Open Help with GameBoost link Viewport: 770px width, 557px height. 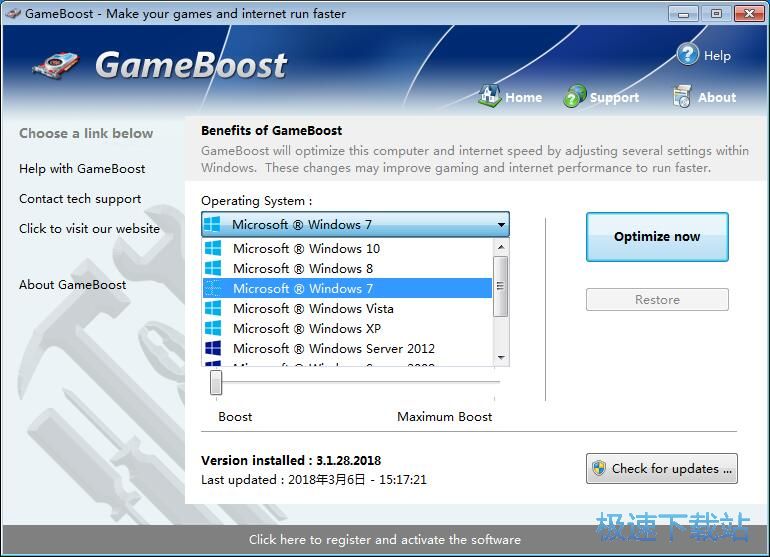pos(82,168)
